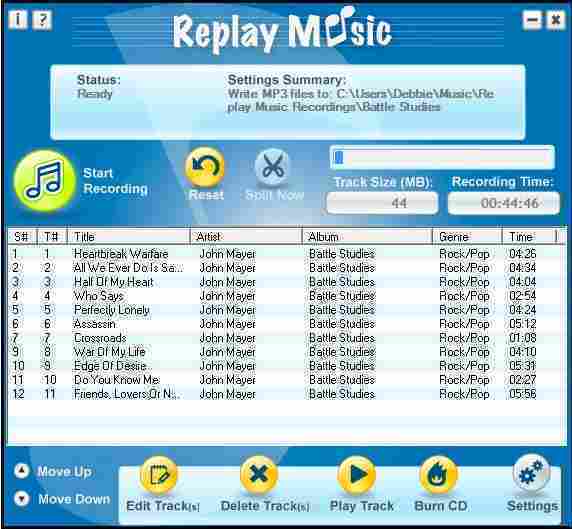Open the Burn CD flame icon
The width and height of the screenshot is (572, 529).
(438, 475)
